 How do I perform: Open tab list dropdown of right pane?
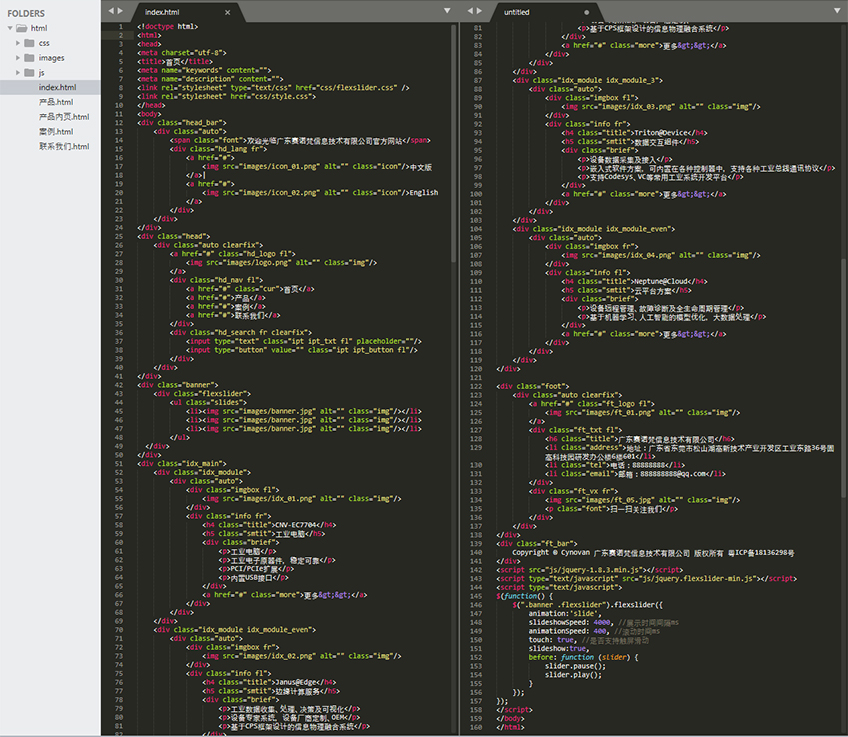pyautogui.click(x=838, y=11)
